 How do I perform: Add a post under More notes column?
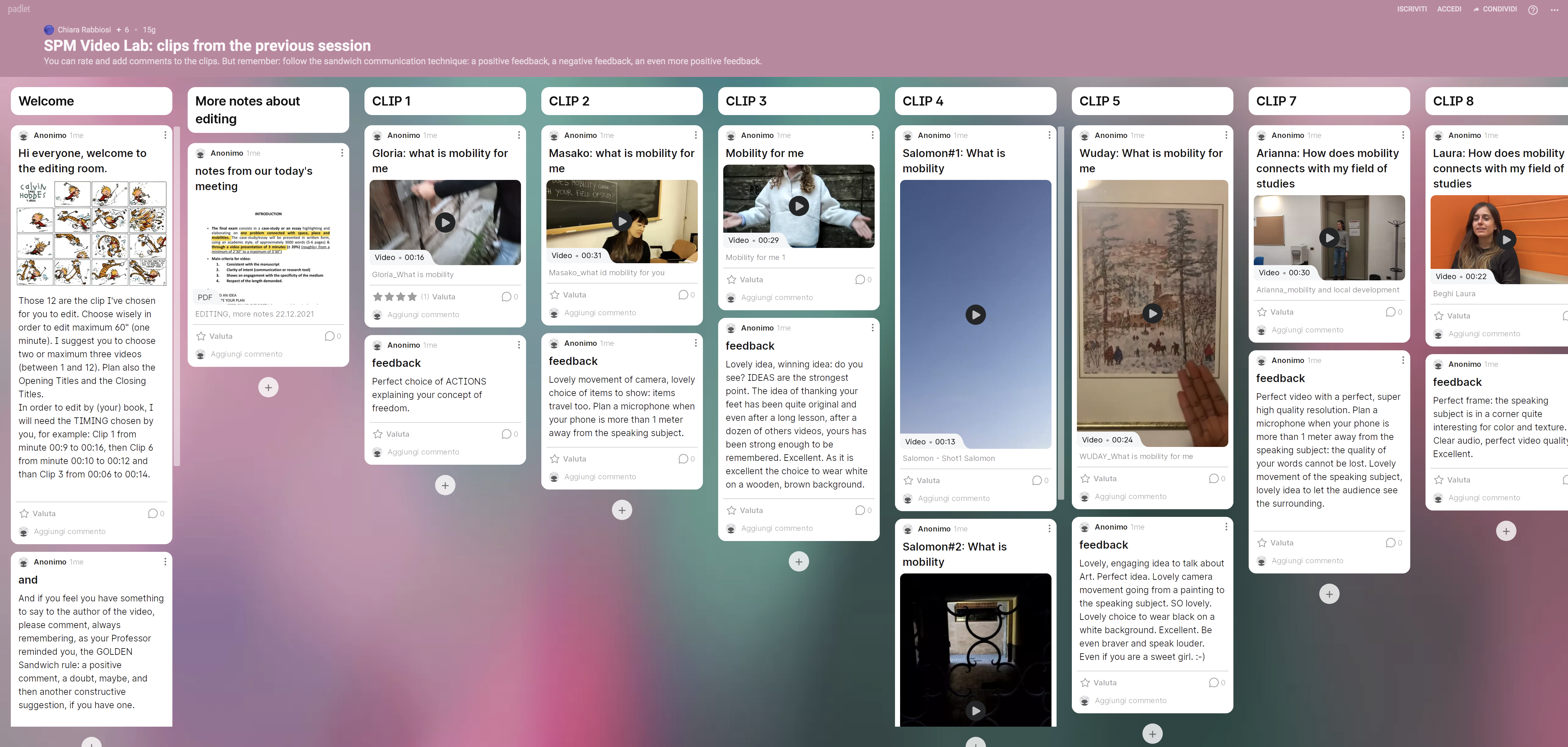point(268,387)
